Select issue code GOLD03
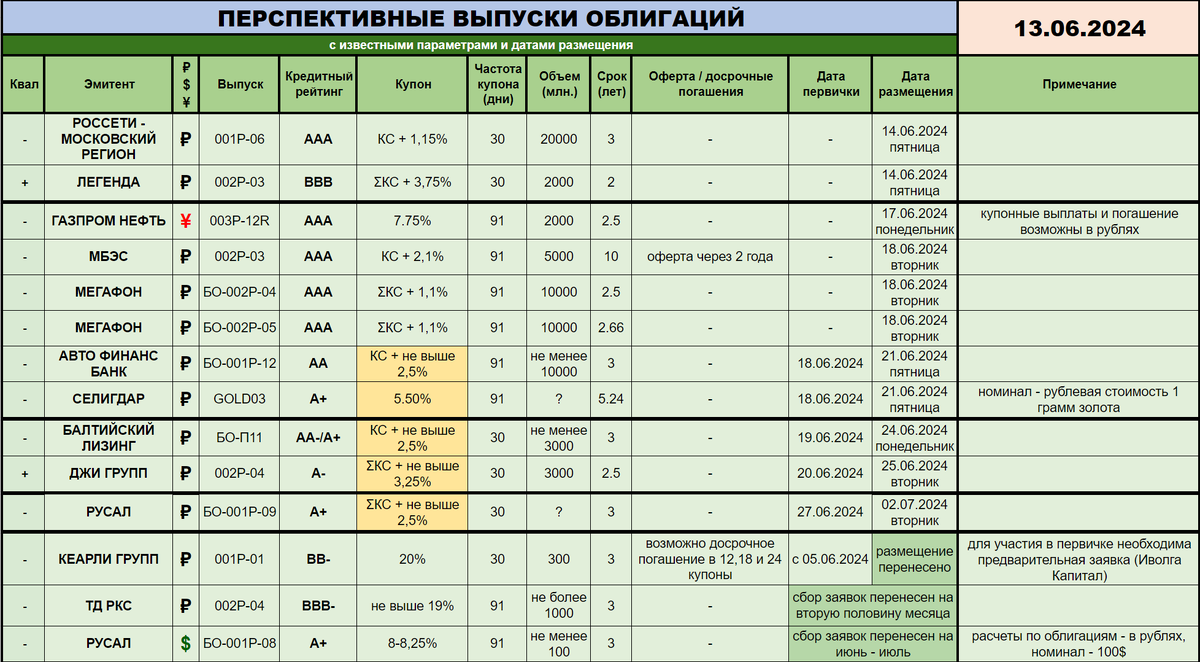Screen dimensions: 1200x662 click(240, 398)
